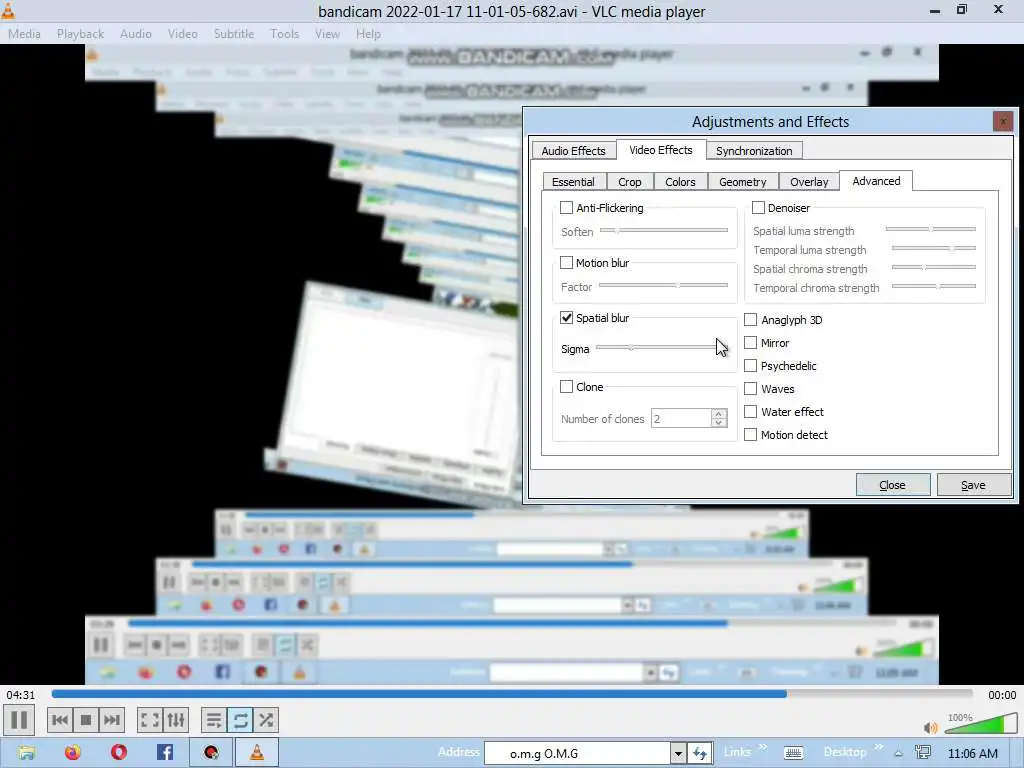Open the Overlay tab
Viewport: 1024px width, 768px height.
808,182
